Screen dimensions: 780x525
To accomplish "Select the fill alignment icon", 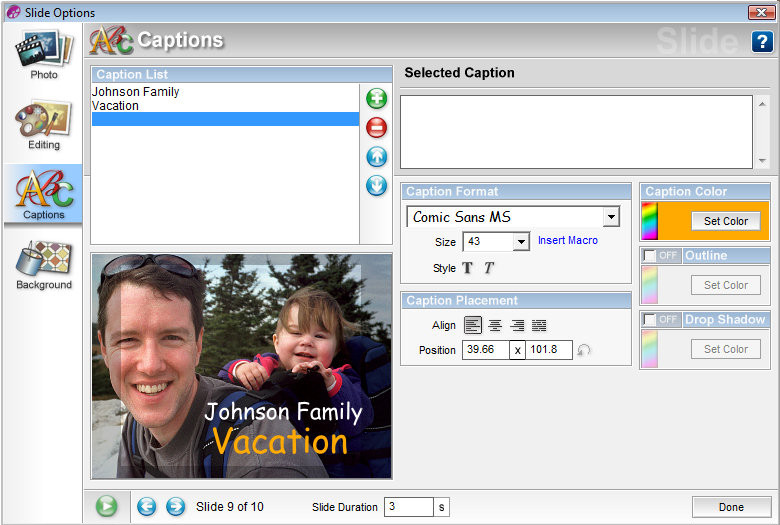I will pos(539,325).
